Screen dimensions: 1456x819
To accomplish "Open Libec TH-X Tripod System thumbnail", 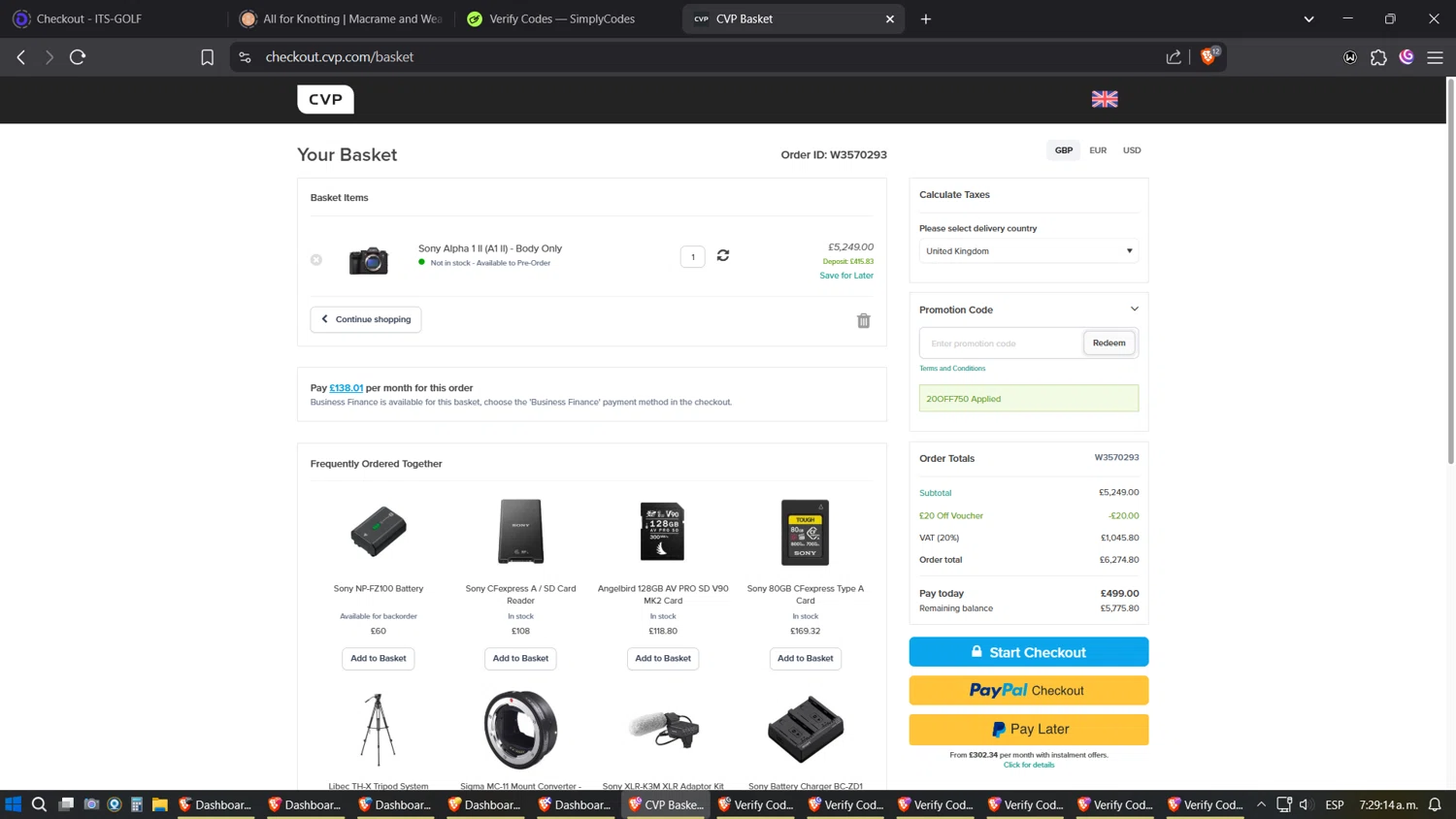I will pos(379,730).
